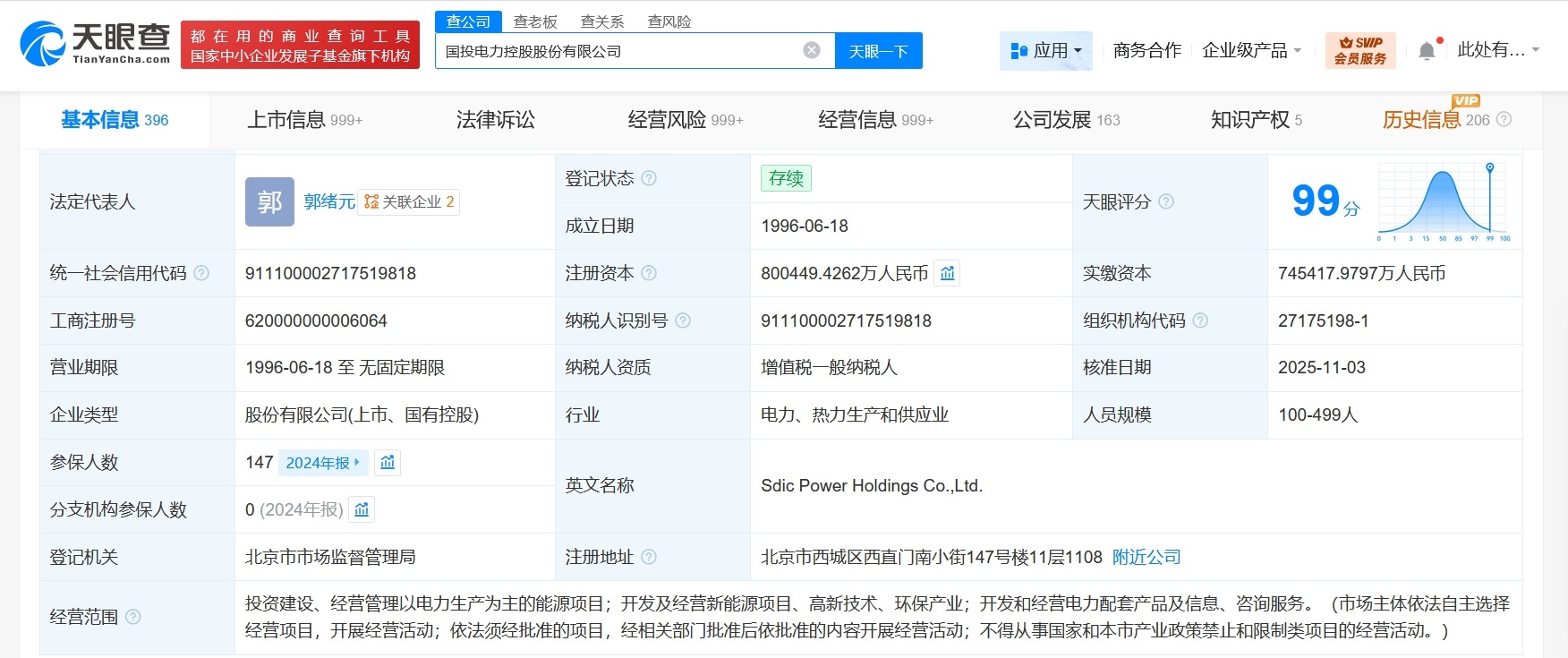The width and height of the screenshot is (1568, 658).
Task: Expand the 企业级产品 dropdown
Action: pos(1251,50)
